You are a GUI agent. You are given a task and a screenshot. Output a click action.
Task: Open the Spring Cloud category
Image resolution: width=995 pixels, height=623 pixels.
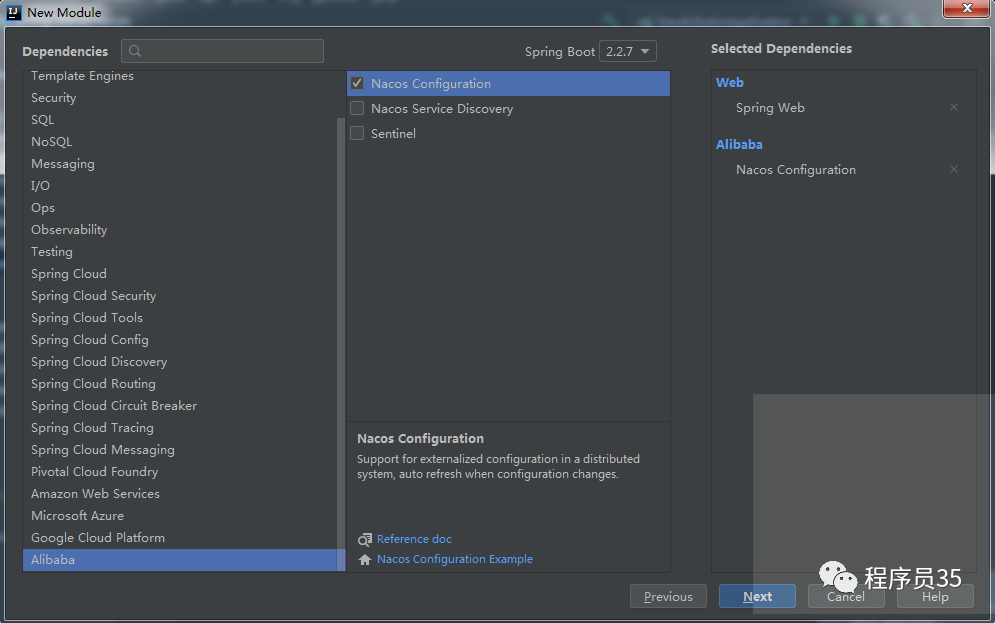180,273
